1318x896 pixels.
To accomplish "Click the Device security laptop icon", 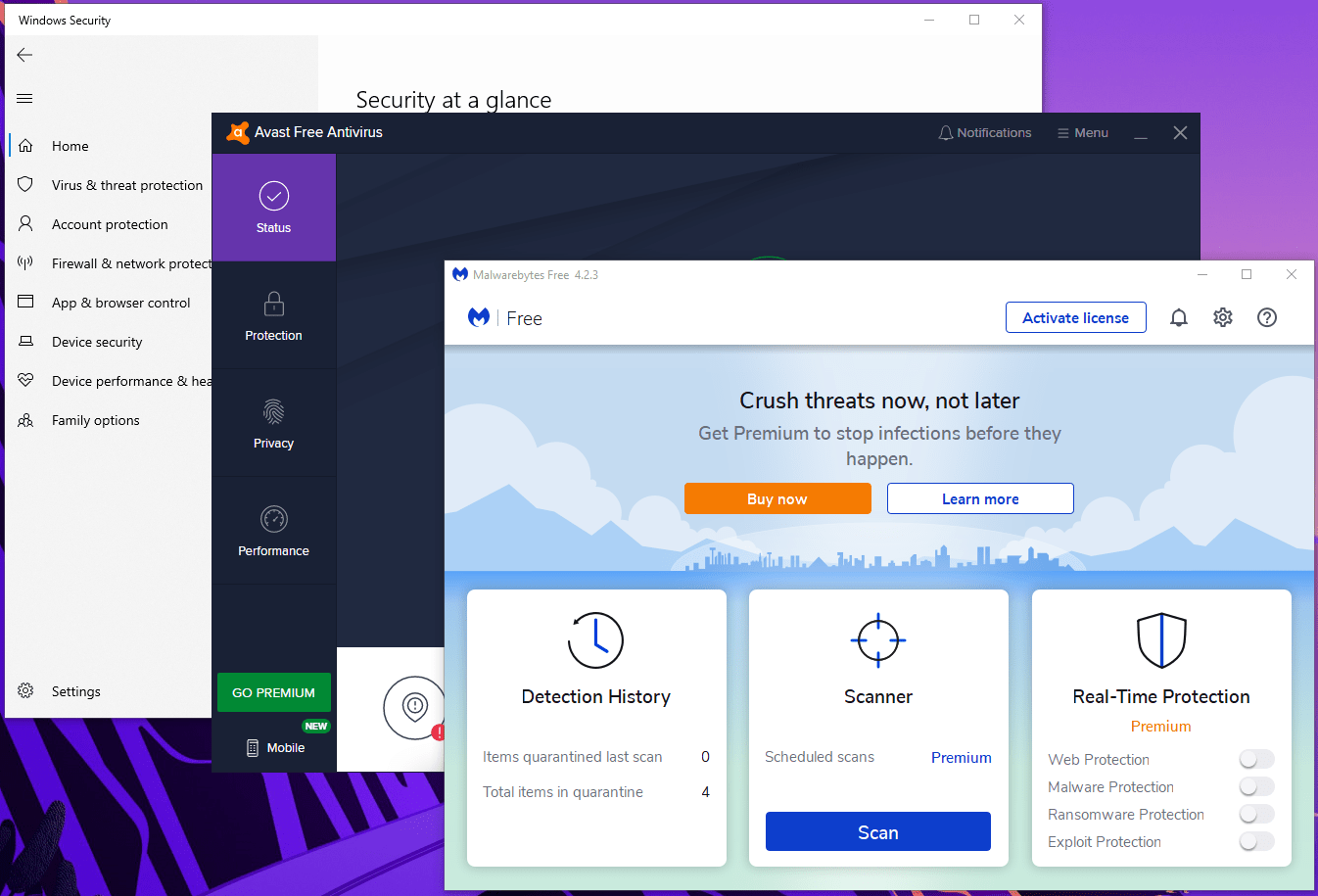I will 25,341.
